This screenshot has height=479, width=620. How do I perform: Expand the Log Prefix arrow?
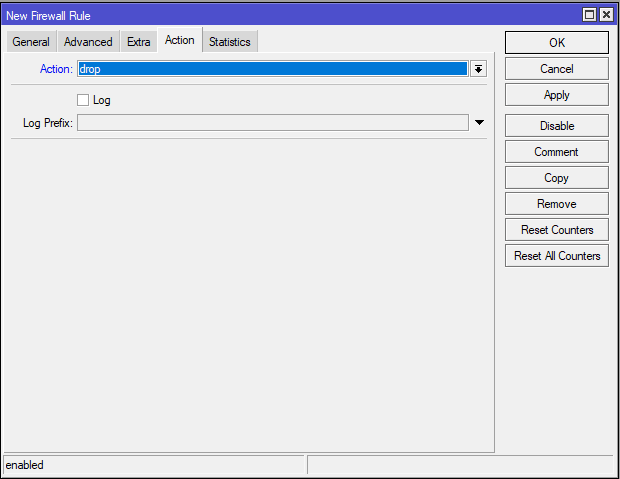click(479, 122)
